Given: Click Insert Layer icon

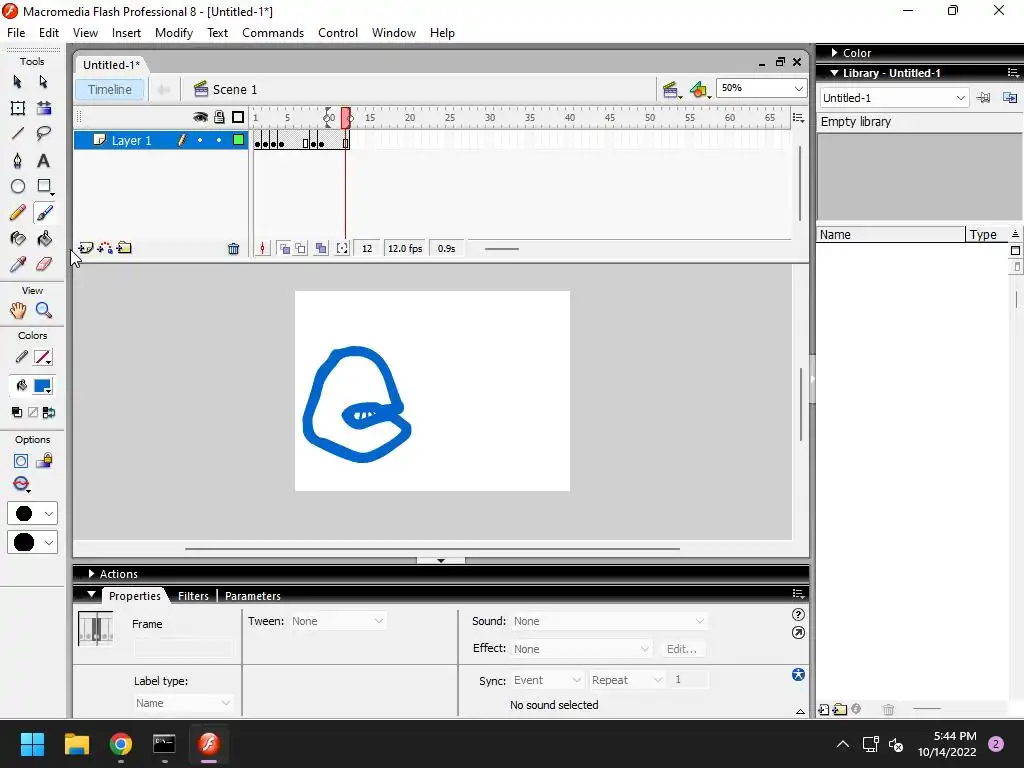Looking at the screenshot, I should click(x=86, y=248).
